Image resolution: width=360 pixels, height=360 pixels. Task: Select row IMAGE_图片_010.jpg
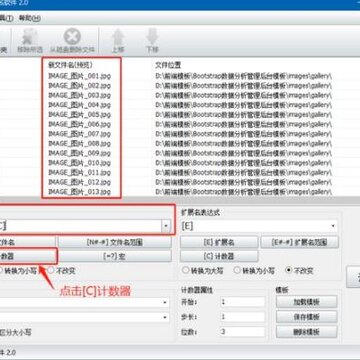pyautogui.click(x=79, y=163)
